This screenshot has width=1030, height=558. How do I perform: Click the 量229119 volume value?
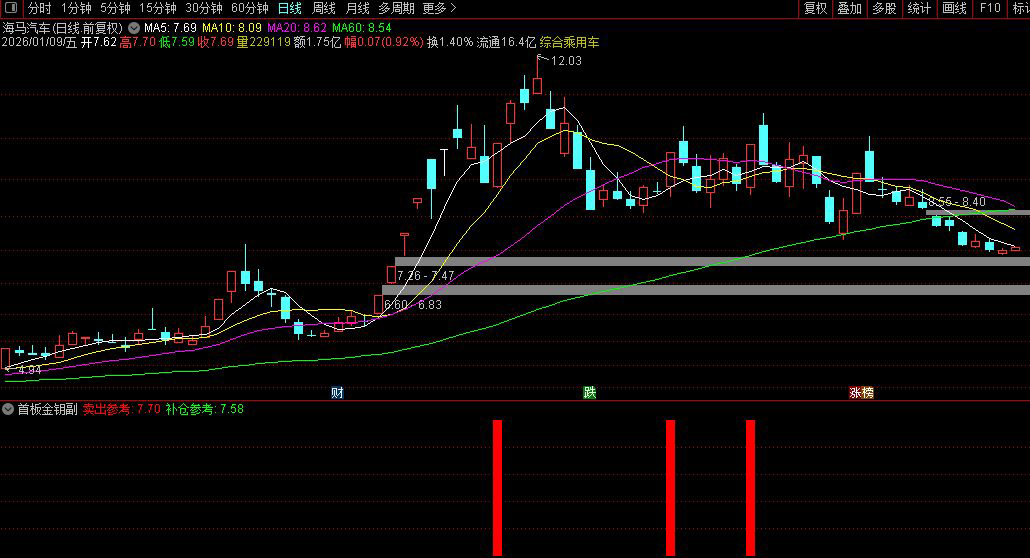(x=263, y=43)
